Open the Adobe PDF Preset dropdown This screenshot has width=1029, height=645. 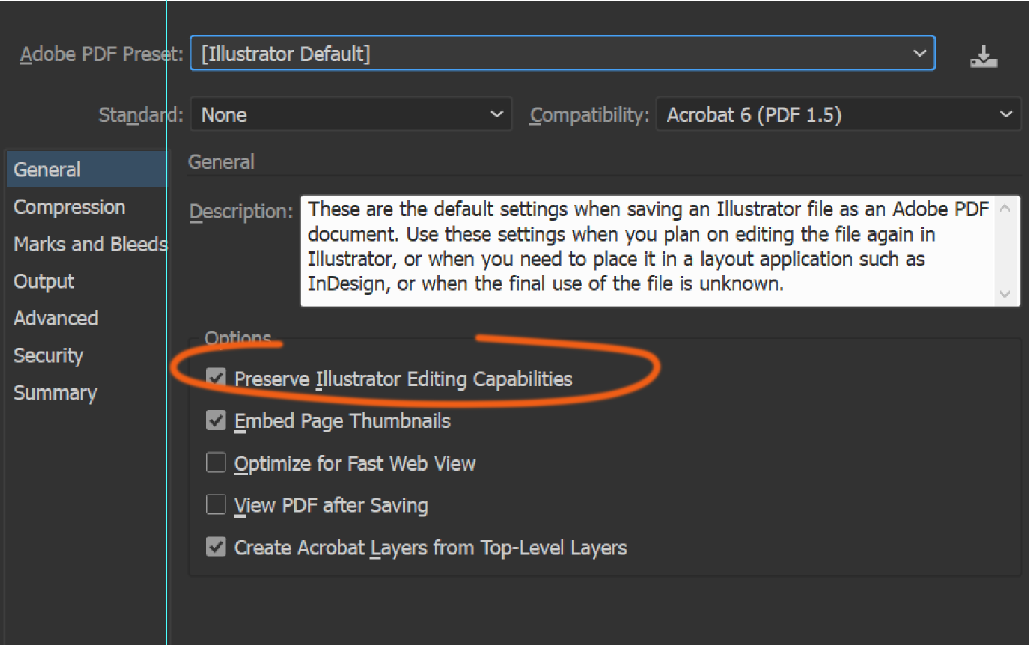point(562,53)
